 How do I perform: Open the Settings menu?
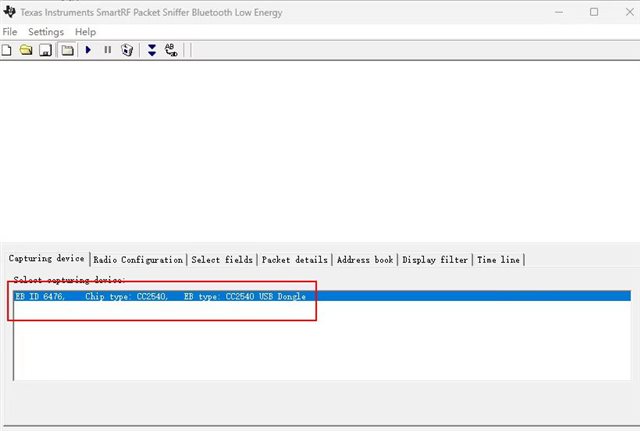pyautogui.click(x=46, y=32)
